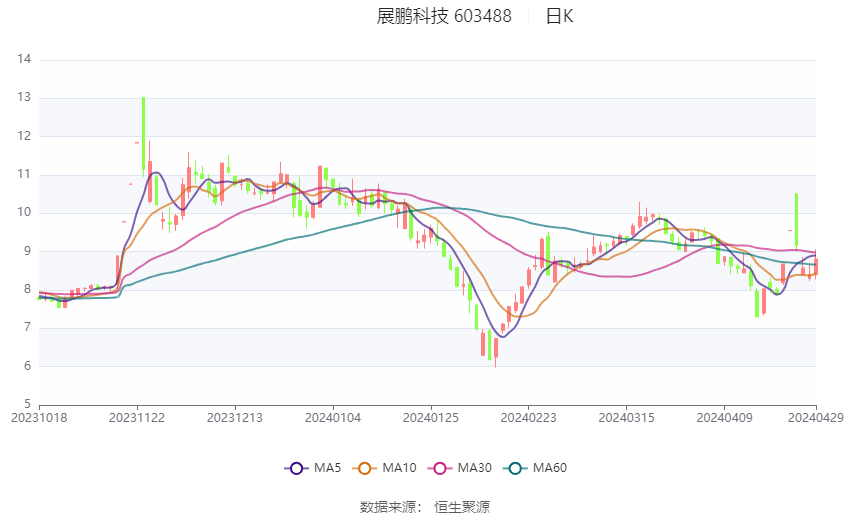Click the y-axis value 8

28,289
